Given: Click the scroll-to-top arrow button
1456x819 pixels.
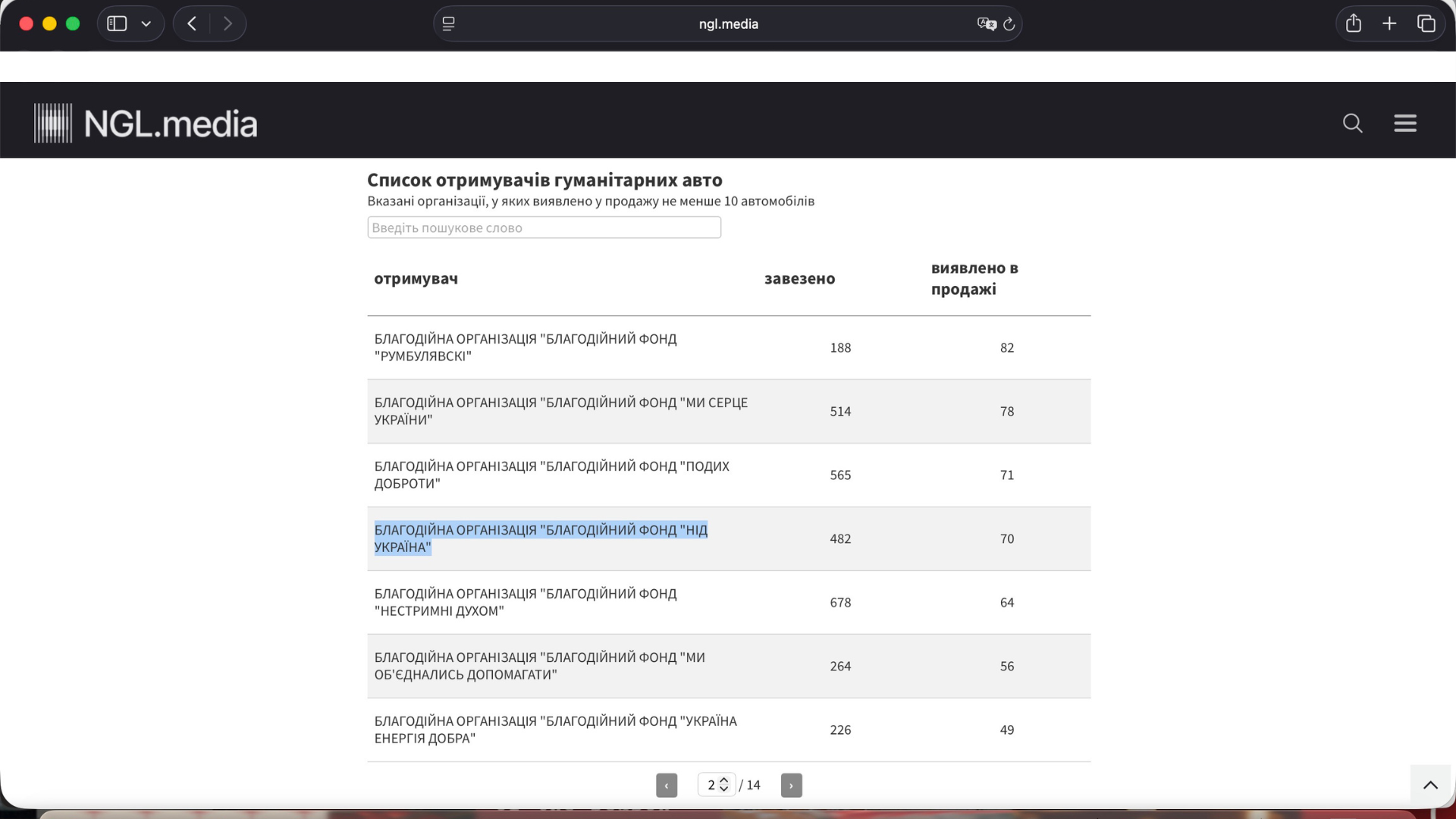Looking at the screenshot, I should (1430, 785).
